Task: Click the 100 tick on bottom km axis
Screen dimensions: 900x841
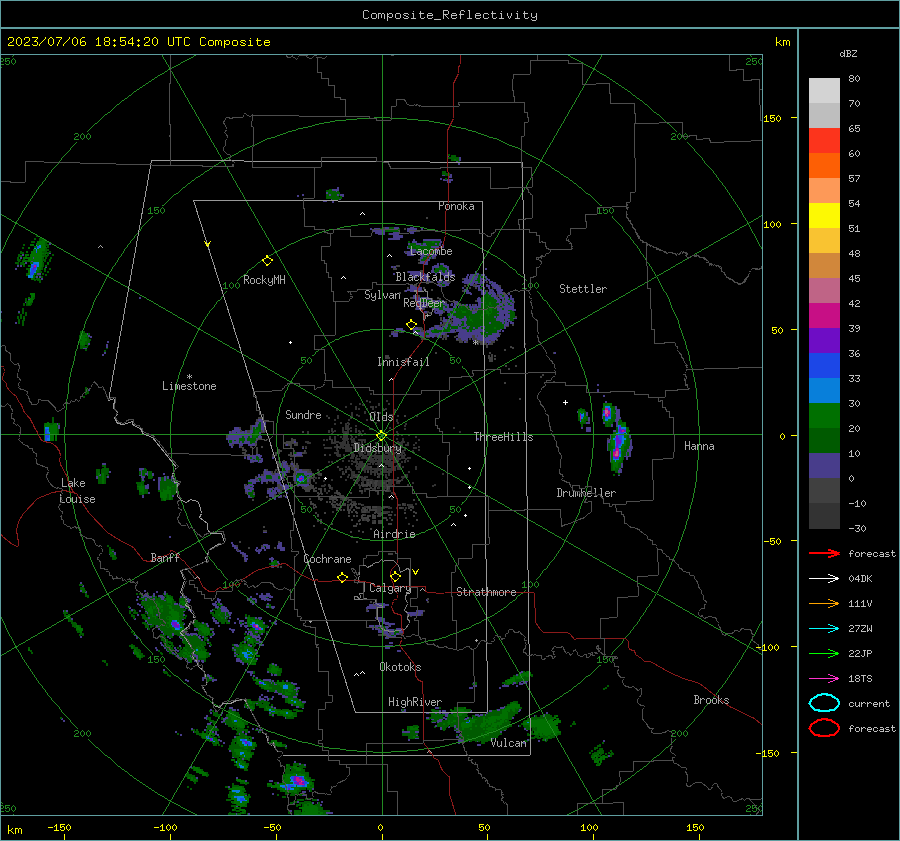Action: [589, 827]
